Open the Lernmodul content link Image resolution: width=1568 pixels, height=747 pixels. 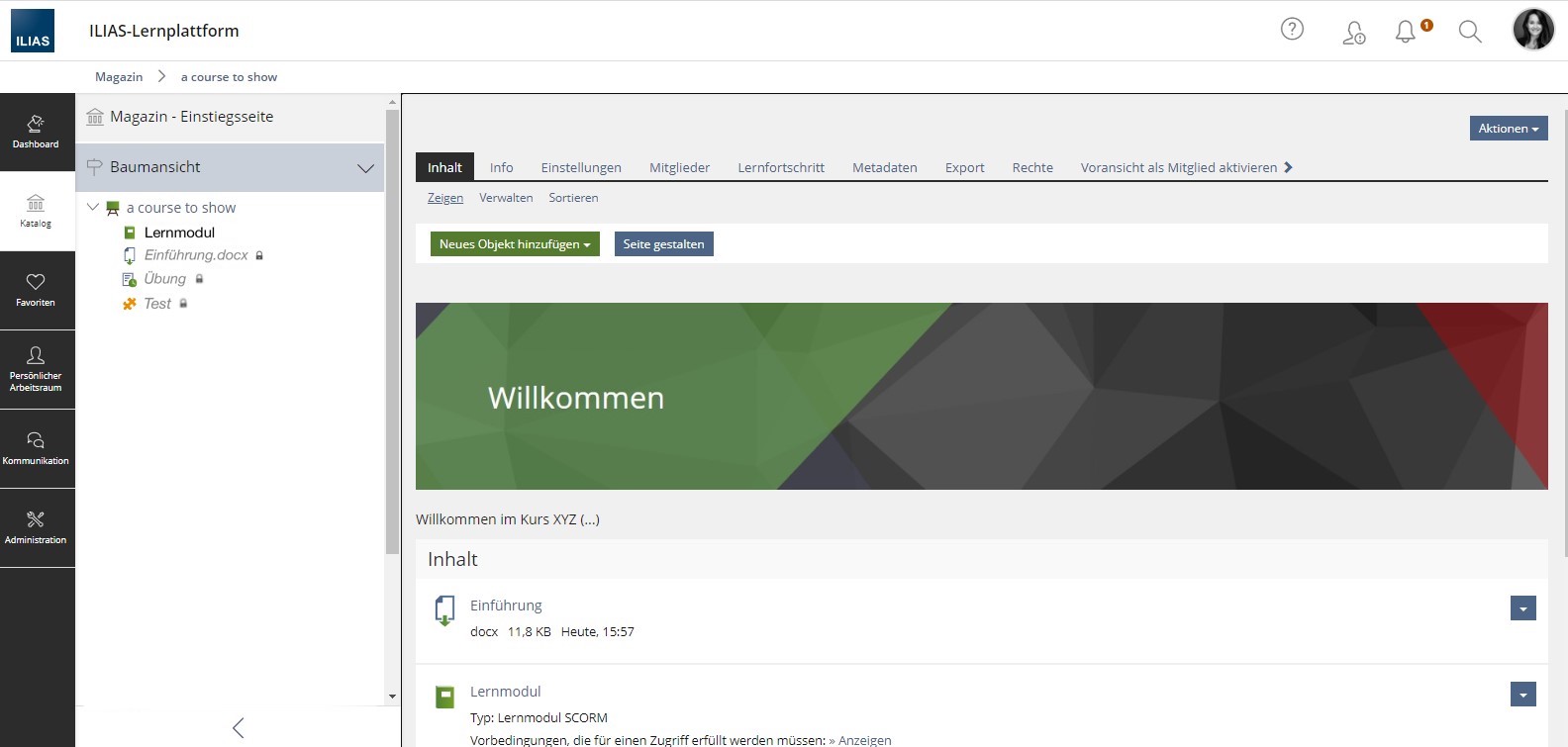(505, 692)
